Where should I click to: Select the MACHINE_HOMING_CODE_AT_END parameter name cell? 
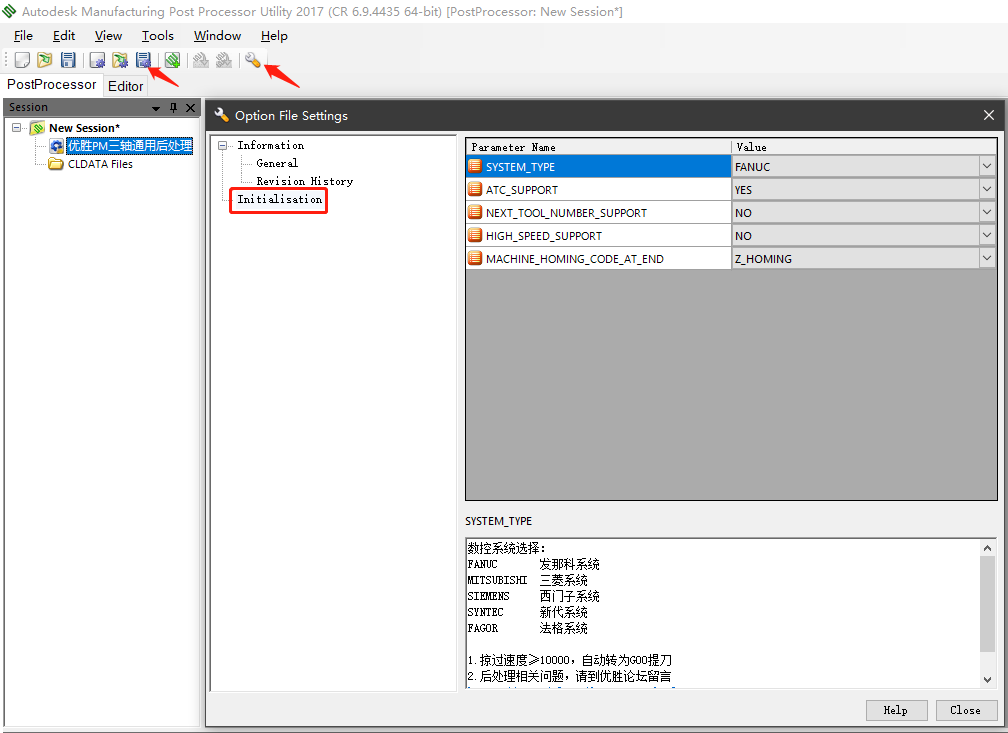click(x=598, y=258)
